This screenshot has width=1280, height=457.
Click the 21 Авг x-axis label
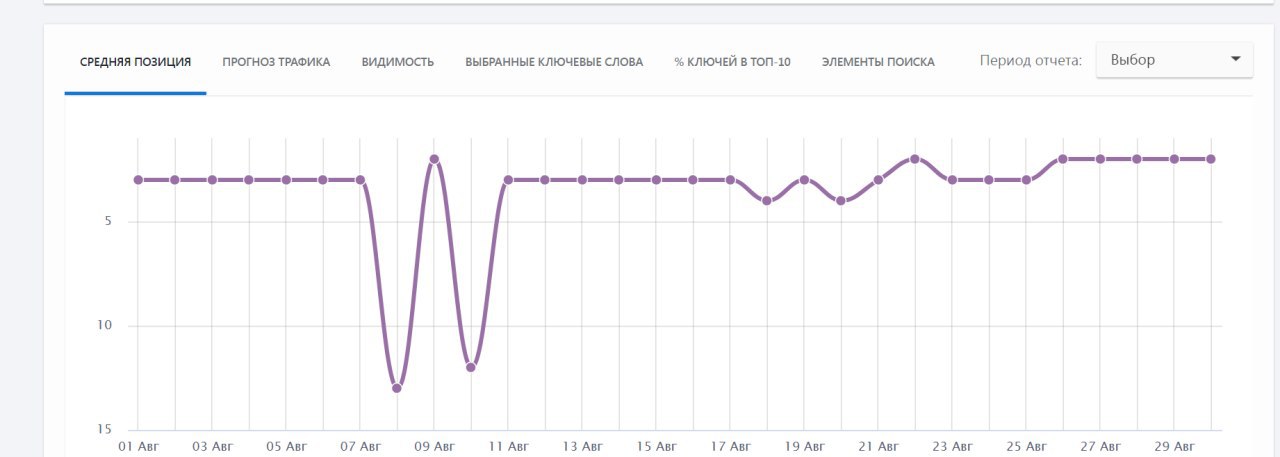(878, 446)
